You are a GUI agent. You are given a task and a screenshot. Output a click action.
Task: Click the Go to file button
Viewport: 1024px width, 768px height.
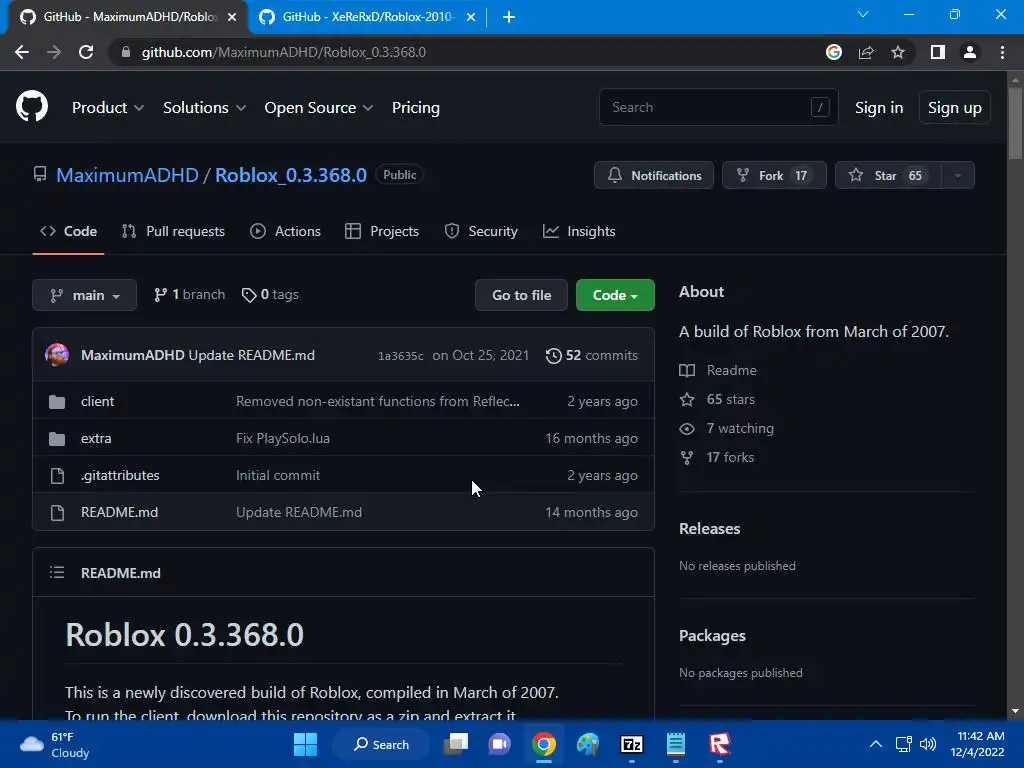(x=521, y=295)
